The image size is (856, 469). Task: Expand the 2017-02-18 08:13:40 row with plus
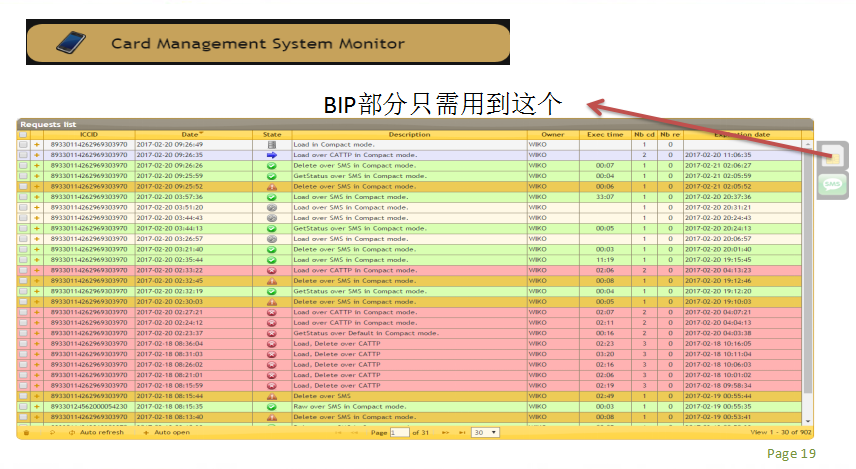pos(37,417)
